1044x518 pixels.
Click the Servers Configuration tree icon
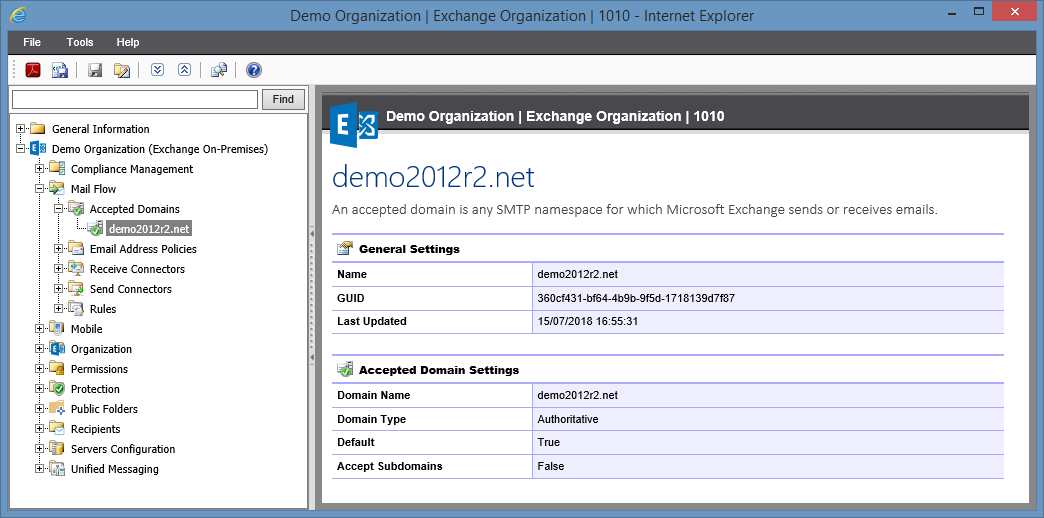pos(57,449)
